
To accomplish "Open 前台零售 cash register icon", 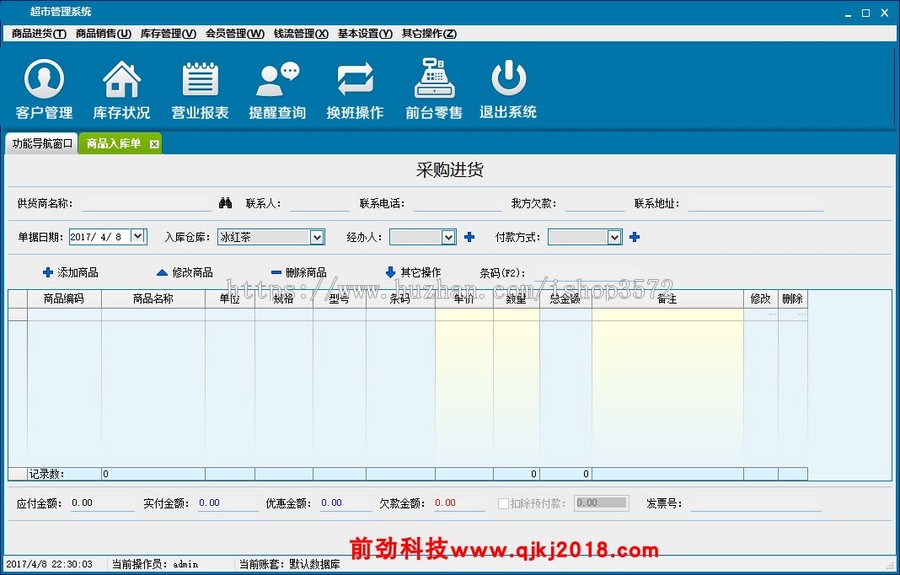I will point(434,90).
